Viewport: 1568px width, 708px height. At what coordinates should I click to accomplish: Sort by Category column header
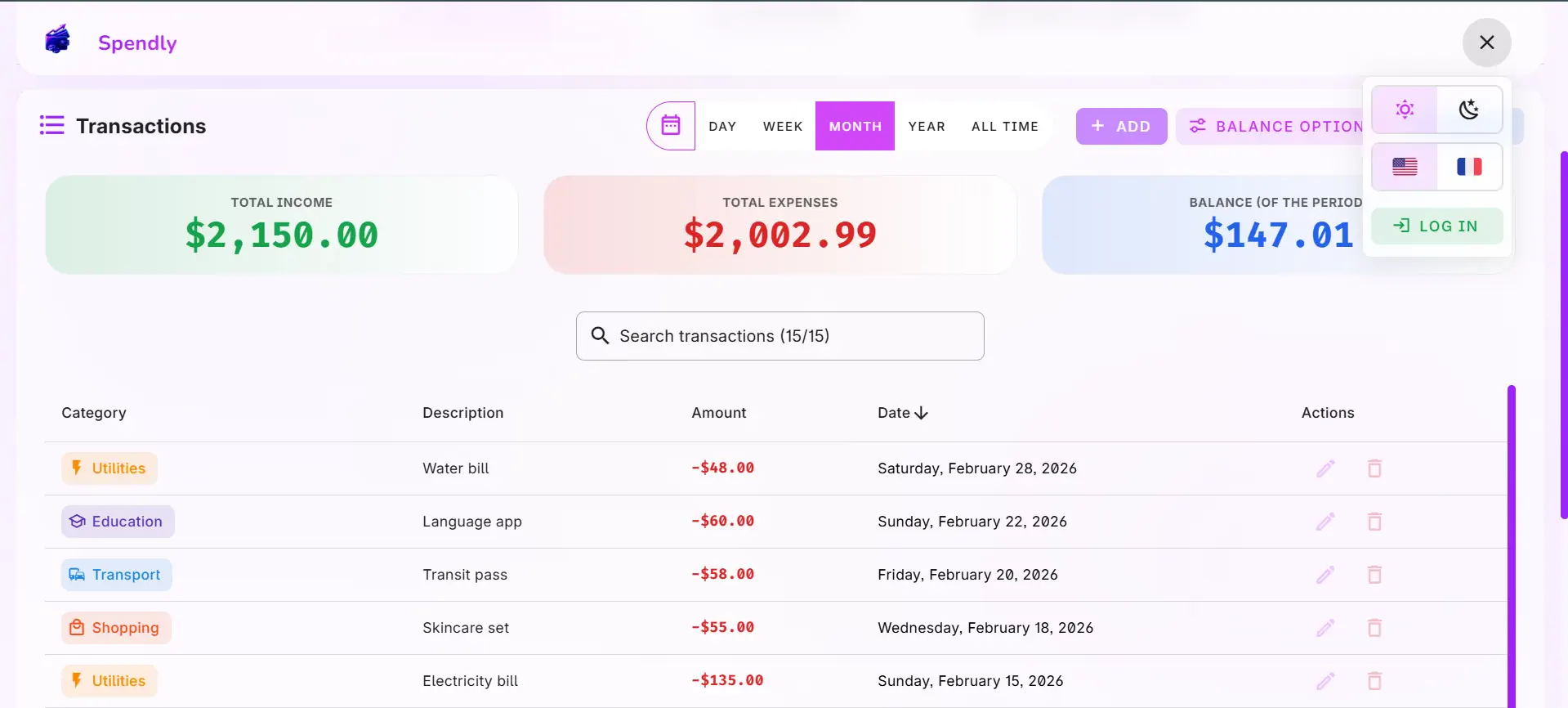tap(94, 413)
